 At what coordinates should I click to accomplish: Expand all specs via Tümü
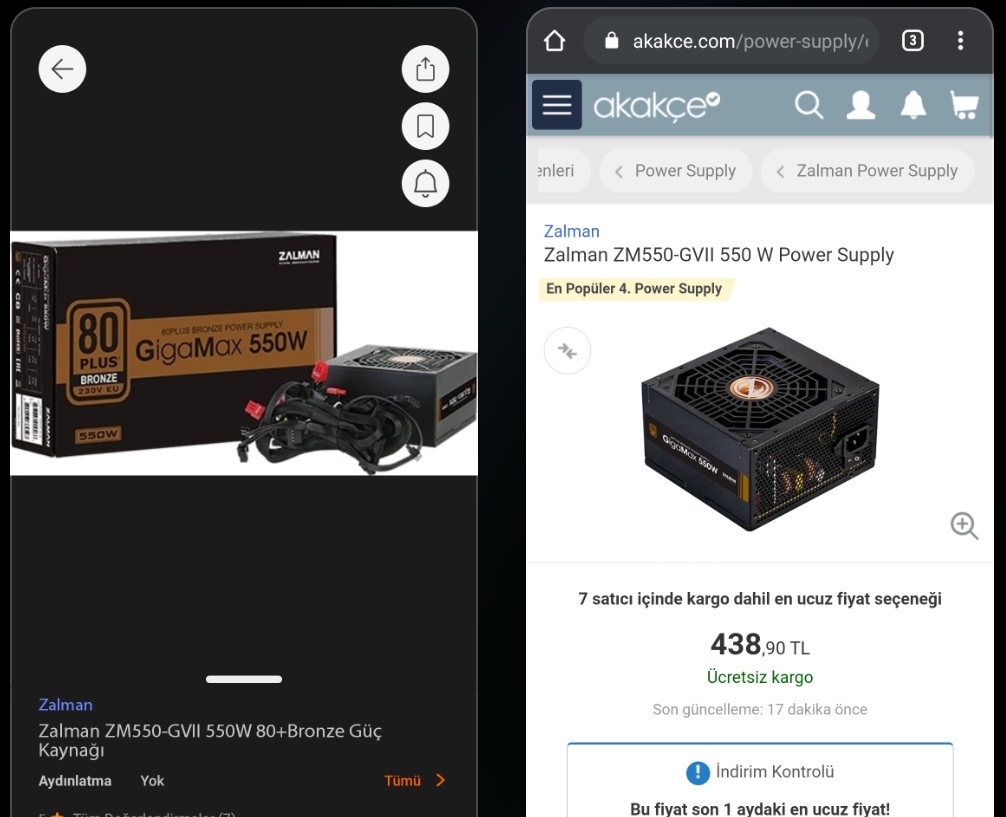click(x=414, y=780)
